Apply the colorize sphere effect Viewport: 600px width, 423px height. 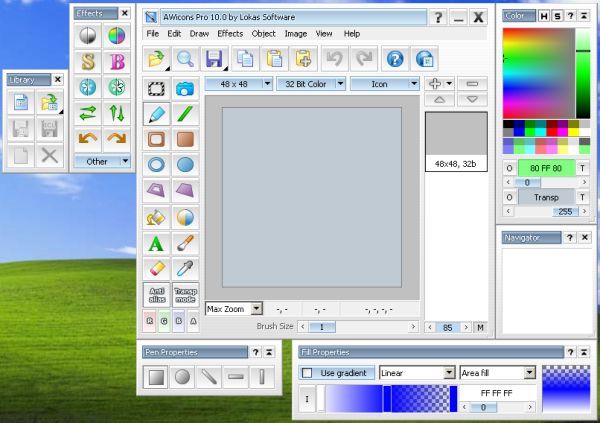click(x=117, y=36)
